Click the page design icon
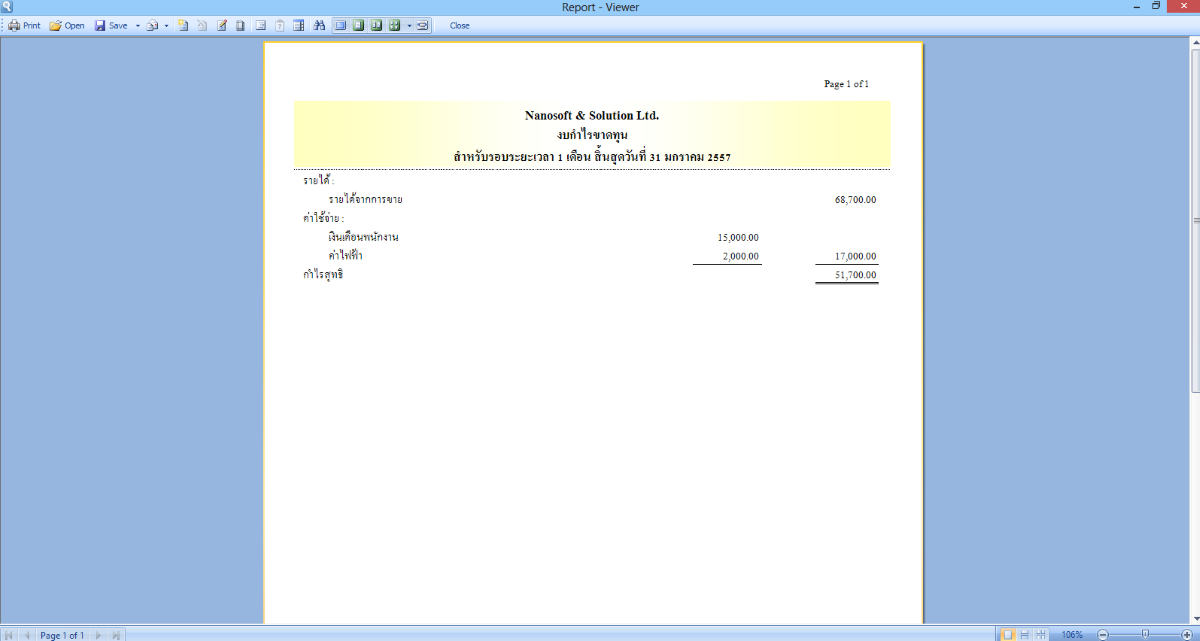This screenshot has width=1200, height=641. pyautogui.click(x=240, y=25)
